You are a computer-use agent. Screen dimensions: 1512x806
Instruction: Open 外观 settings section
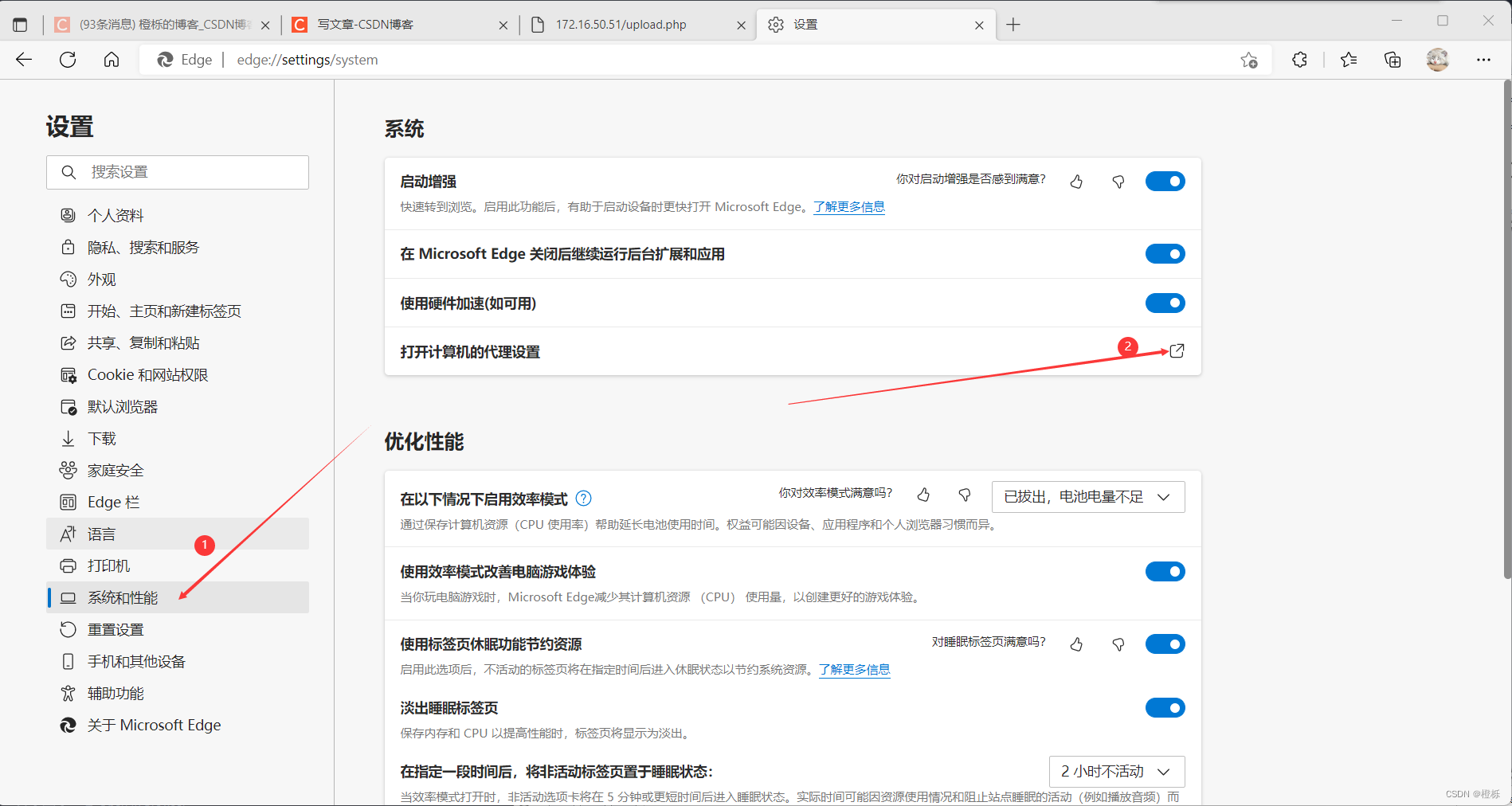(x=178, y=279)
